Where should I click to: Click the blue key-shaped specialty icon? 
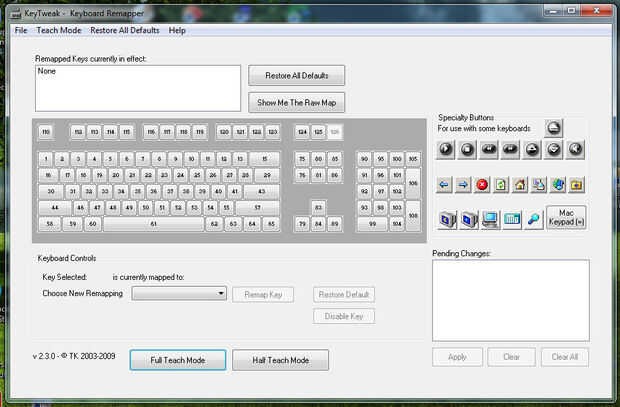tap(533, 219)
